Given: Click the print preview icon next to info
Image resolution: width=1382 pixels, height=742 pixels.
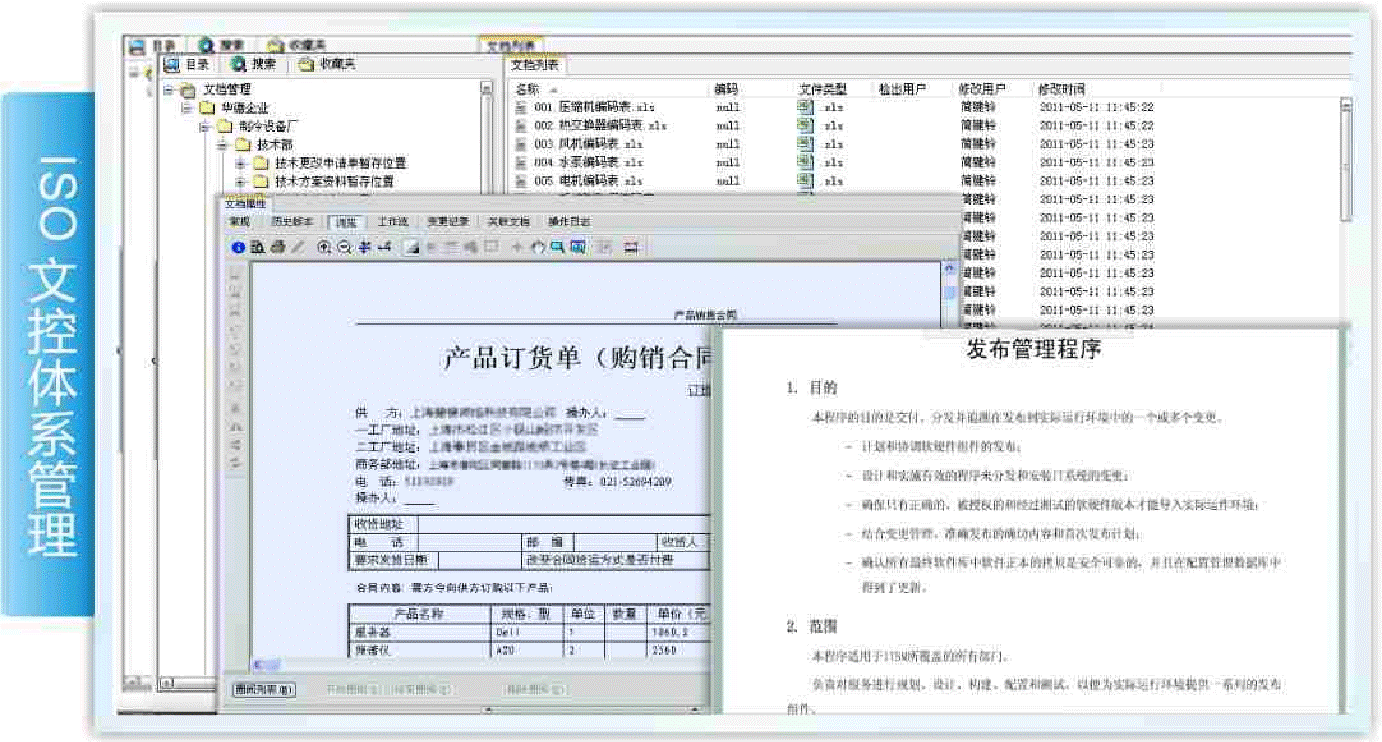Looking at the screenshot, I should pyautogui.click(x=257, y=247).
